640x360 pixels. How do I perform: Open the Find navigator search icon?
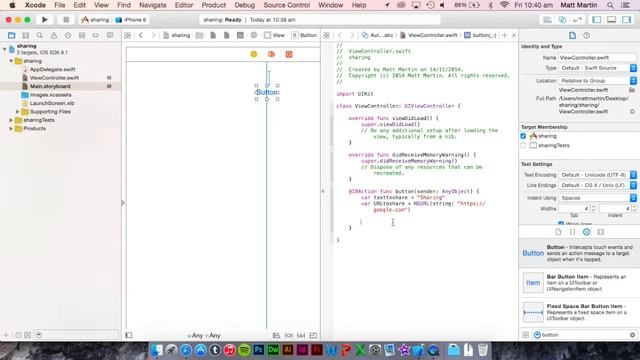coord(40,36)
